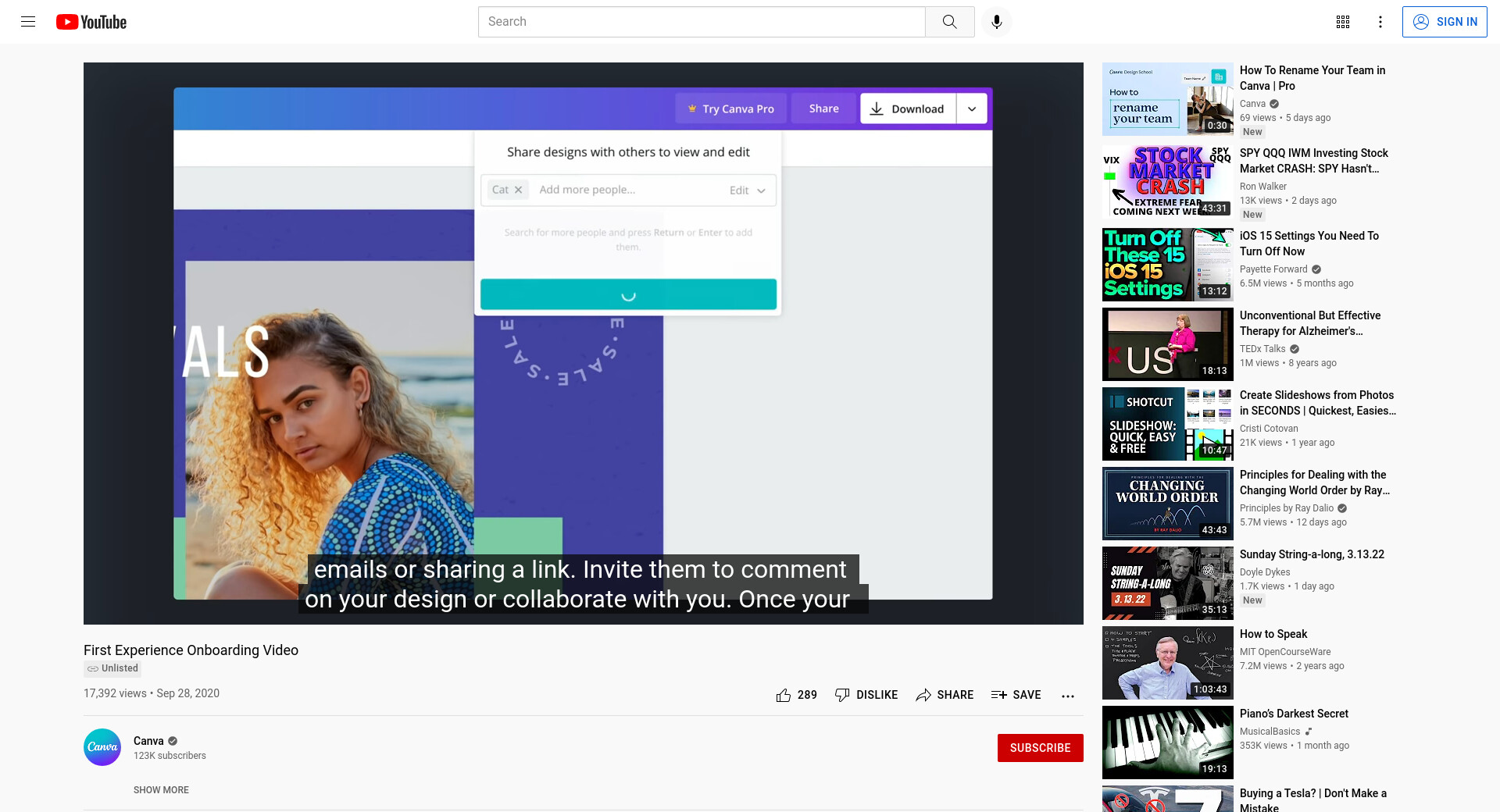
Task: Open TEDx Alzheimer's therapy thumbnail
Action: 1167,344
